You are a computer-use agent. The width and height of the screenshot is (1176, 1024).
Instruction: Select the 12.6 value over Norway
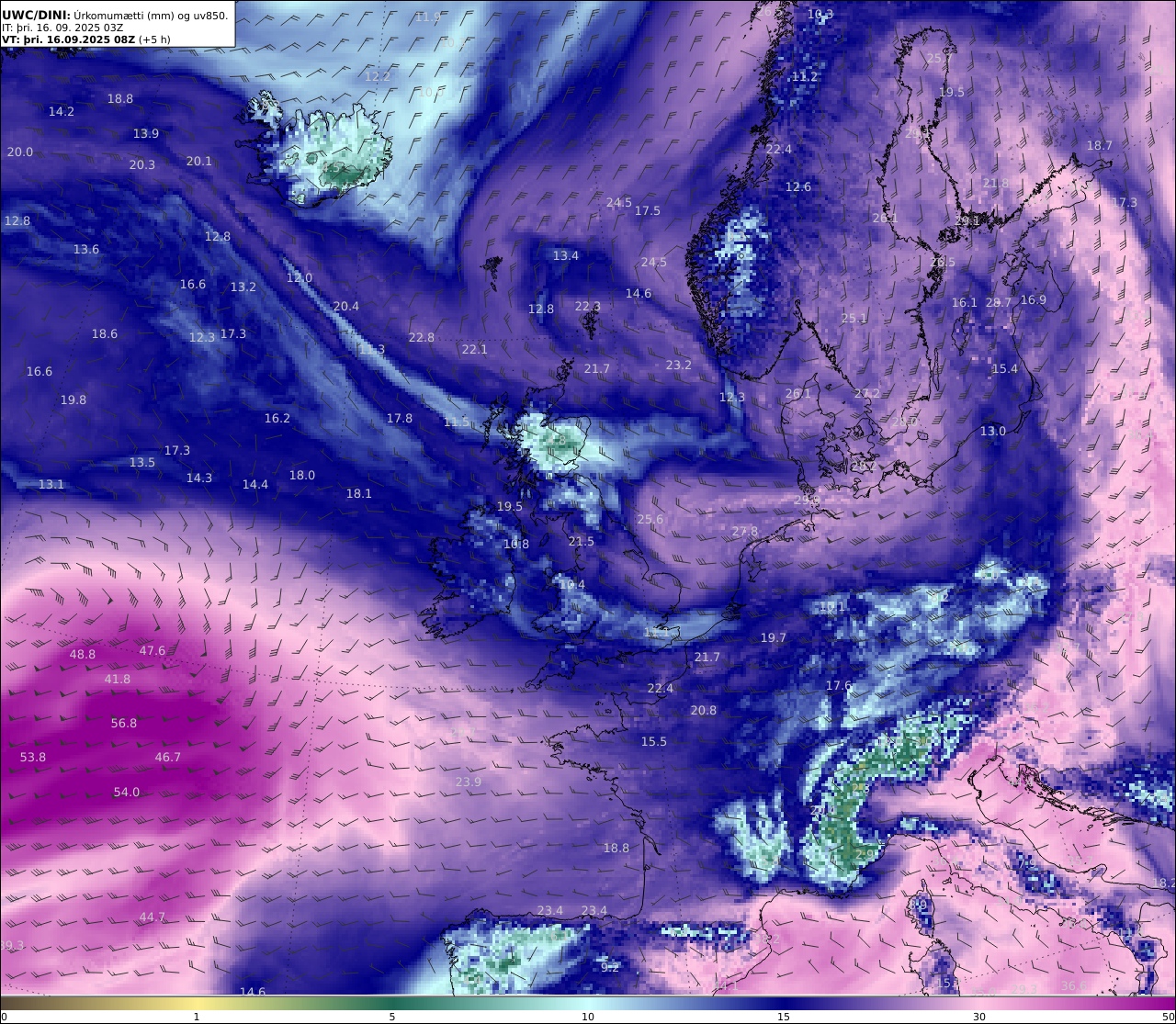798,187
